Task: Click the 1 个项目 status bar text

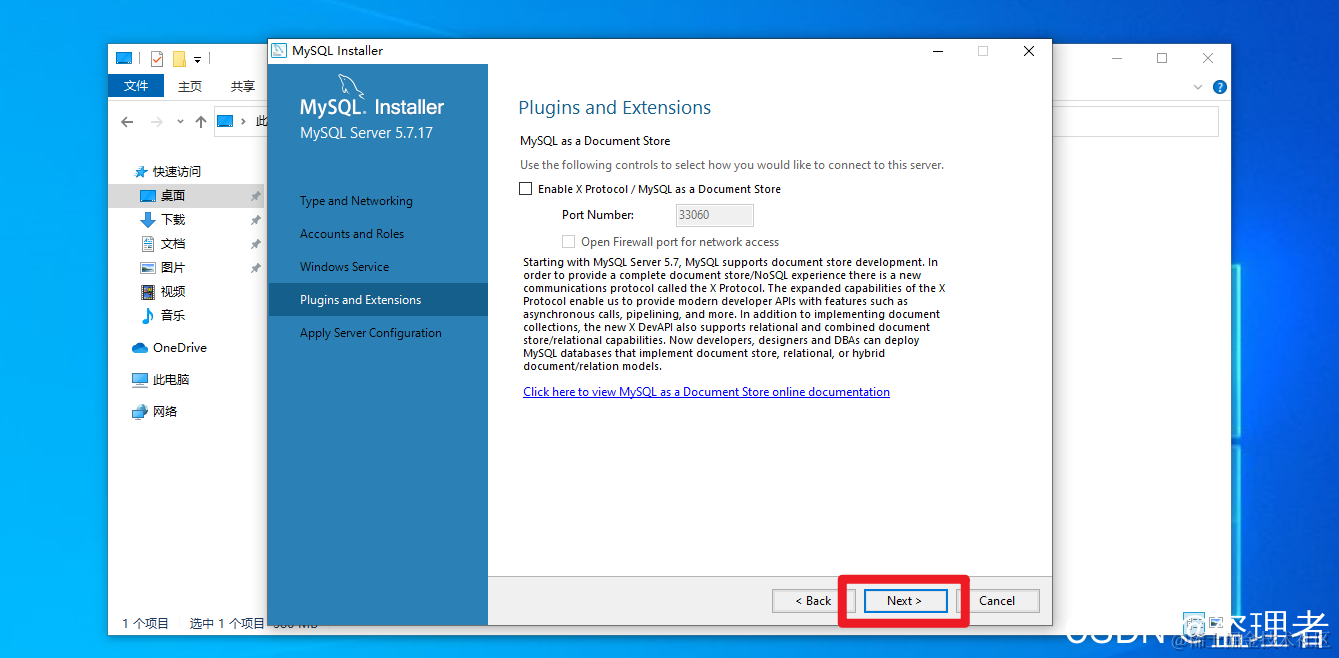Action: pos(145,624)
